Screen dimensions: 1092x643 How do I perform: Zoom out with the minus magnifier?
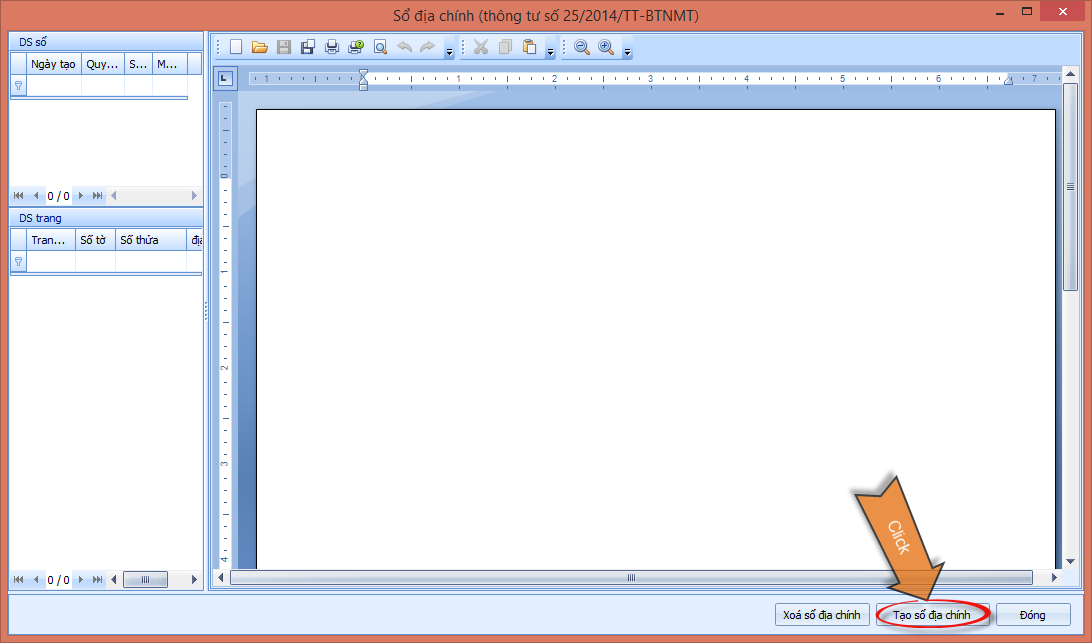pyautogui.click(x=582, y=47)
